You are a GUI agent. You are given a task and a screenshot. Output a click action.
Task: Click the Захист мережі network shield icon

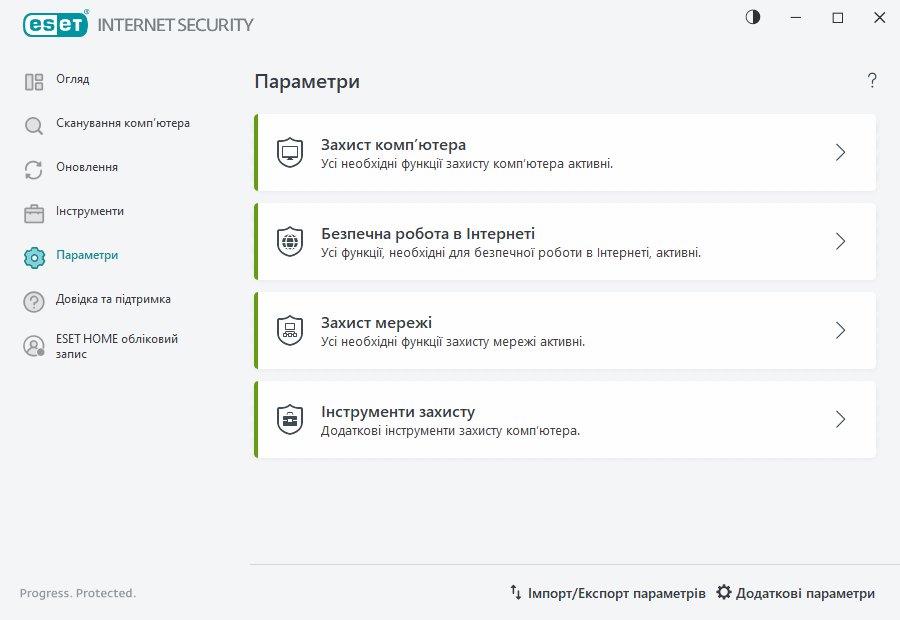pyautogui.click(x=290, y=330)
